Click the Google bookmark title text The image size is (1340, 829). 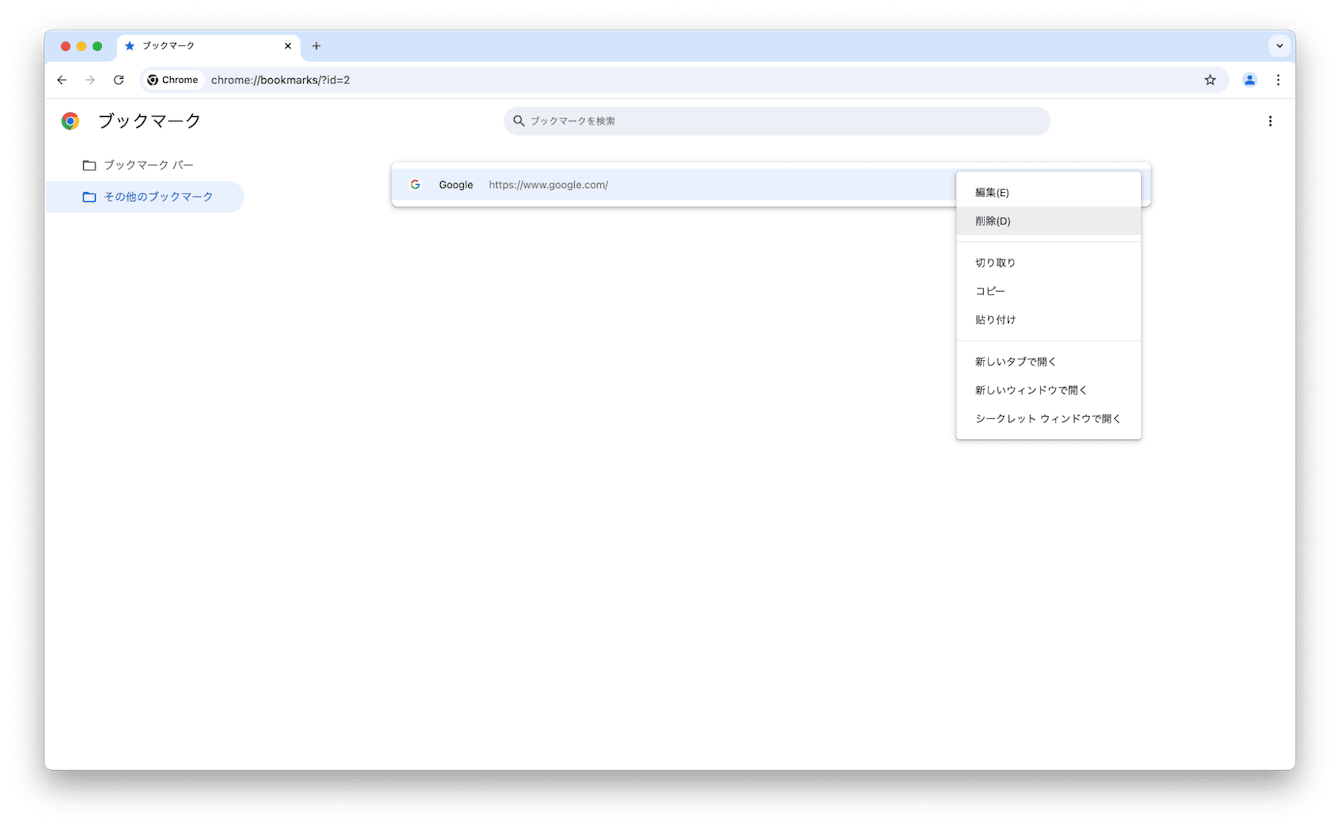(456, 185)
